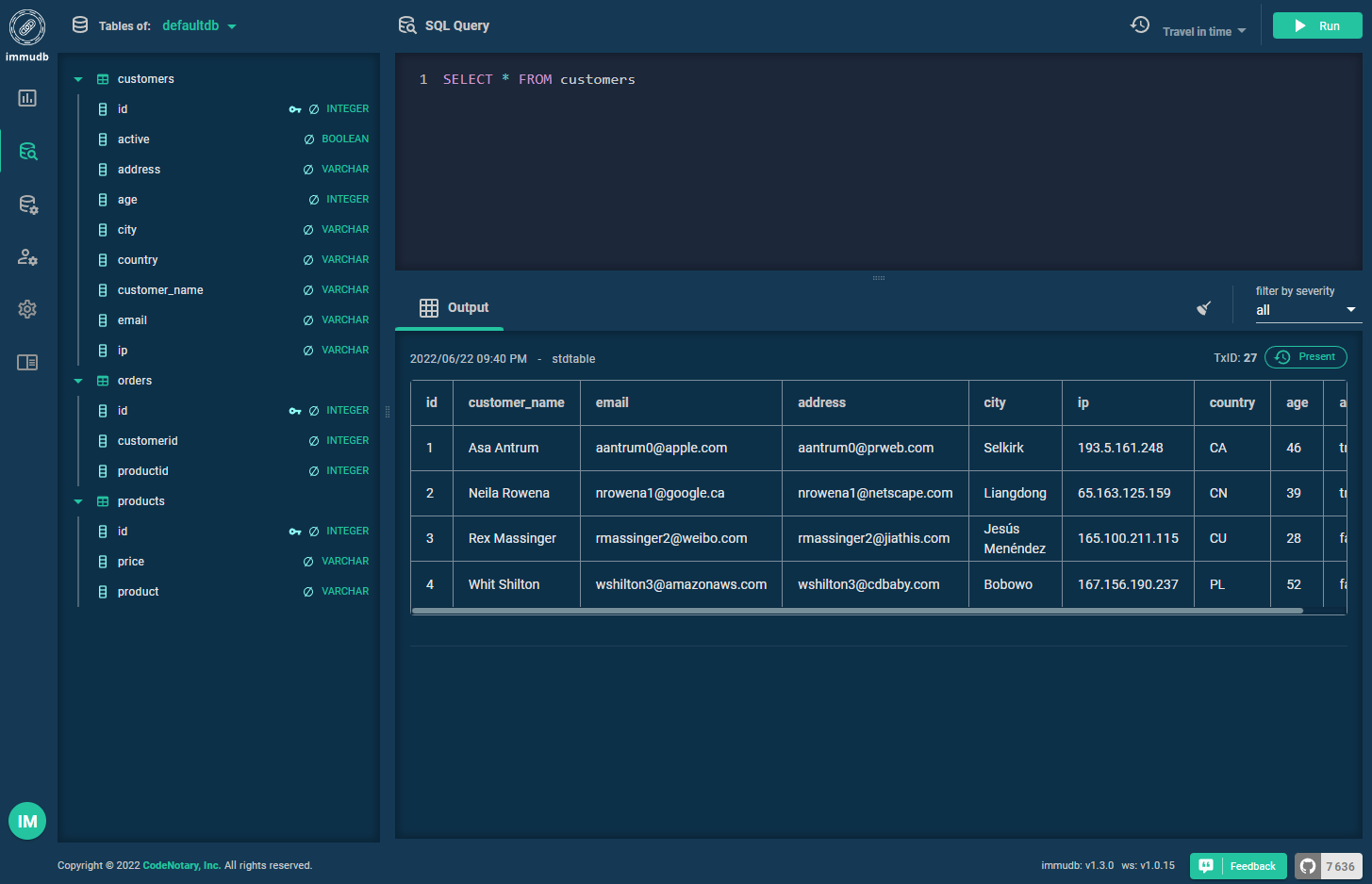Screen dimensions: 1372x884
Task: Collapse the customers table tree
Action: click(x=78, y=79)
